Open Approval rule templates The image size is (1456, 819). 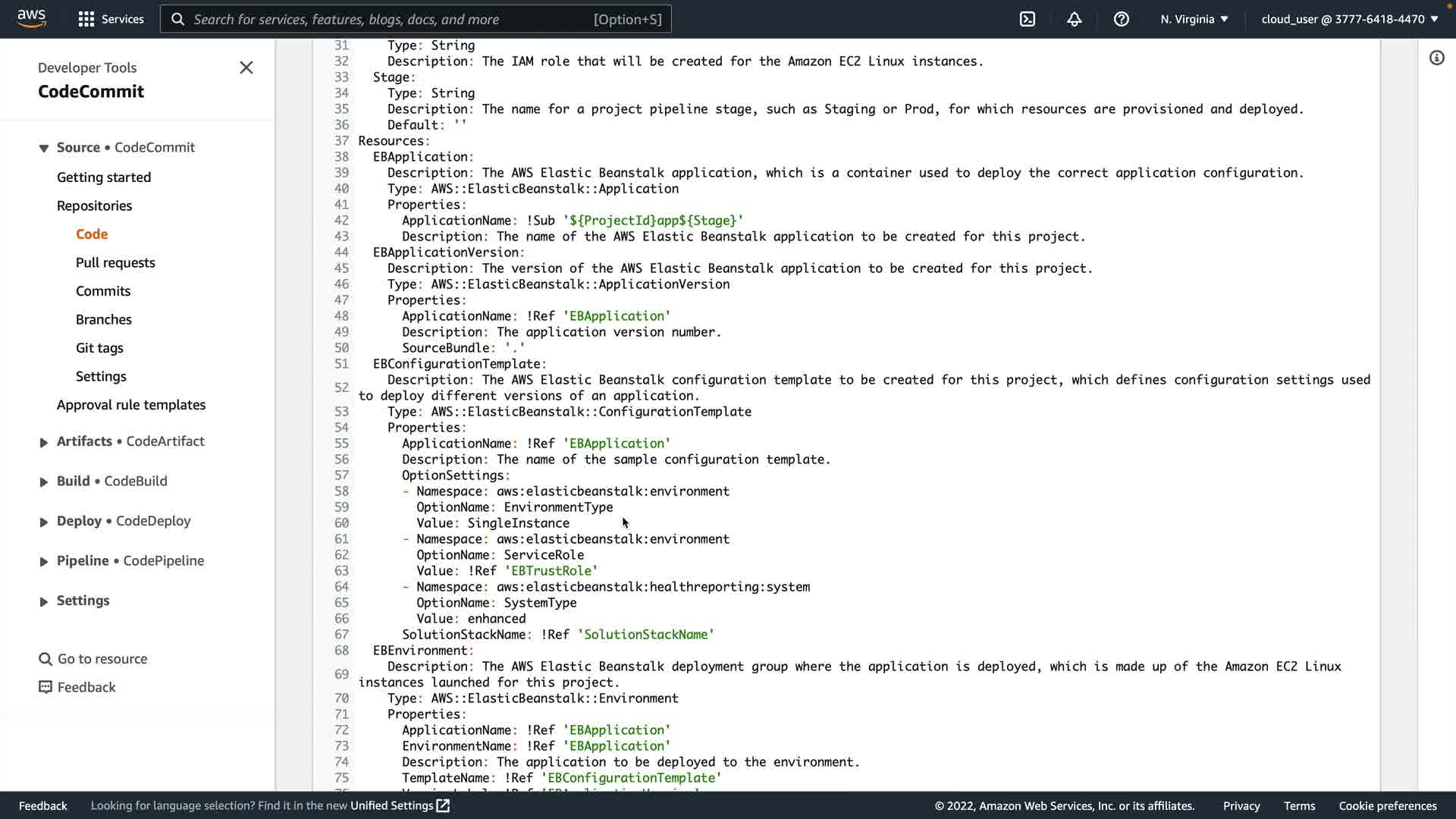[131, 405]
